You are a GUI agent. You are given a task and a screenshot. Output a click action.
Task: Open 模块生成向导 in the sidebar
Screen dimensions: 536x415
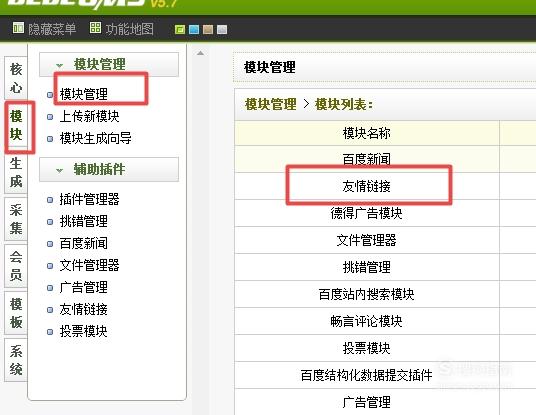tap(95, 138)
